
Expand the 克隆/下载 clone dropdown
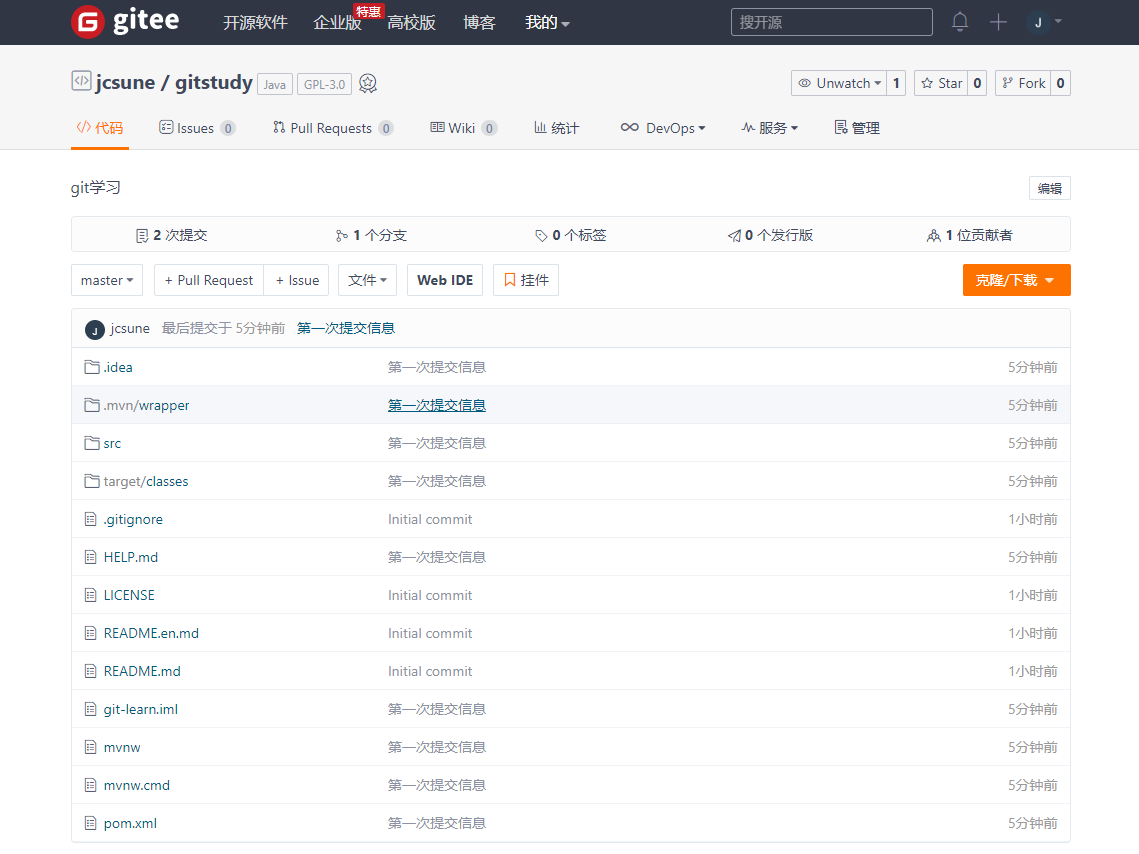[x=1016, y=280]
